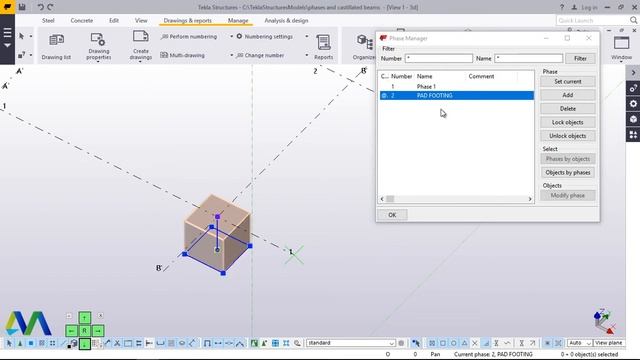The height and width of the screenshot is (360, 640).
Task: Click the Number filter input field
Action: click(439, 58)
